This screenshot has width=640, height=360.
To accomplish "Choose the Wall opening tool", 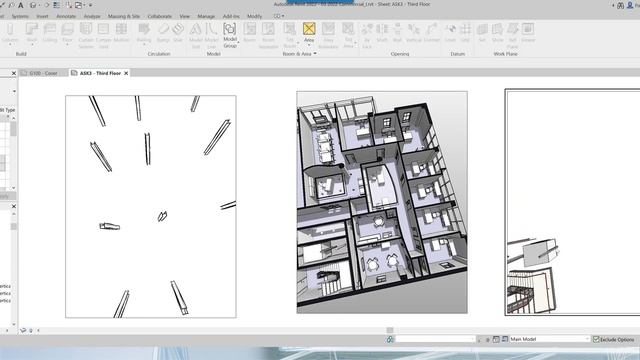I will pos(397,33).
